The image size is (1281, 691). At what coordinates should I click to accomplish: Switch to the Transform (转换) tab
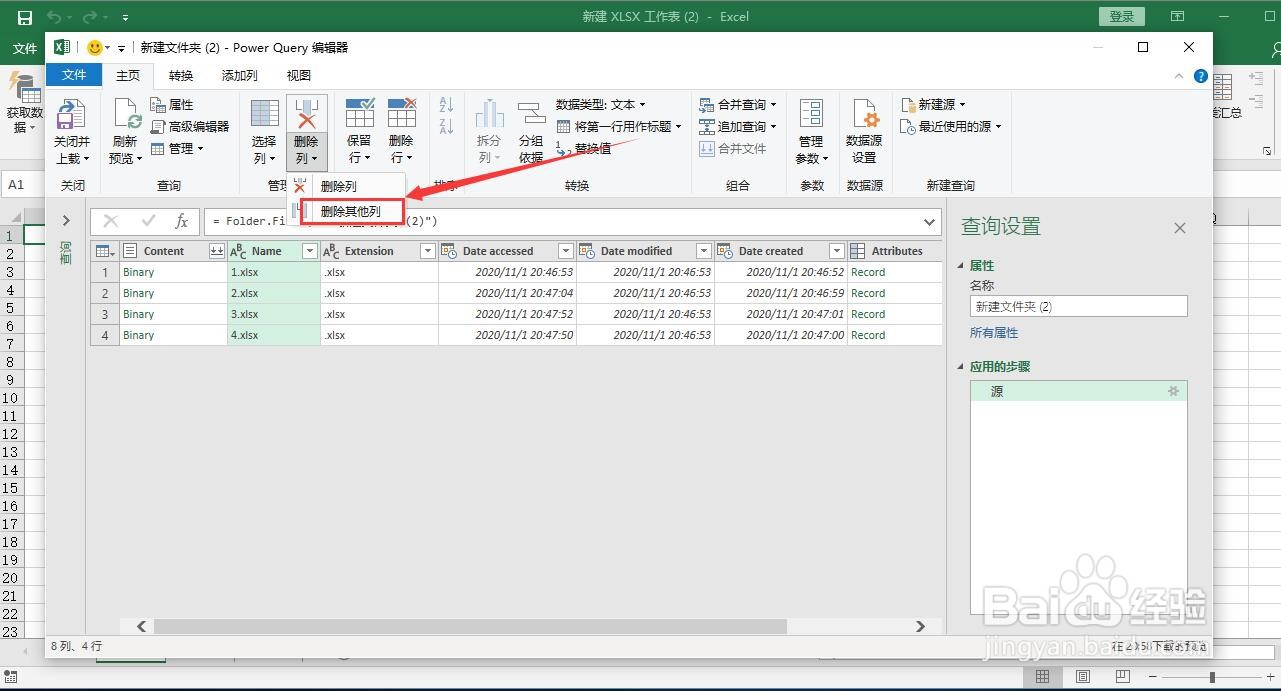click(181, 75)
